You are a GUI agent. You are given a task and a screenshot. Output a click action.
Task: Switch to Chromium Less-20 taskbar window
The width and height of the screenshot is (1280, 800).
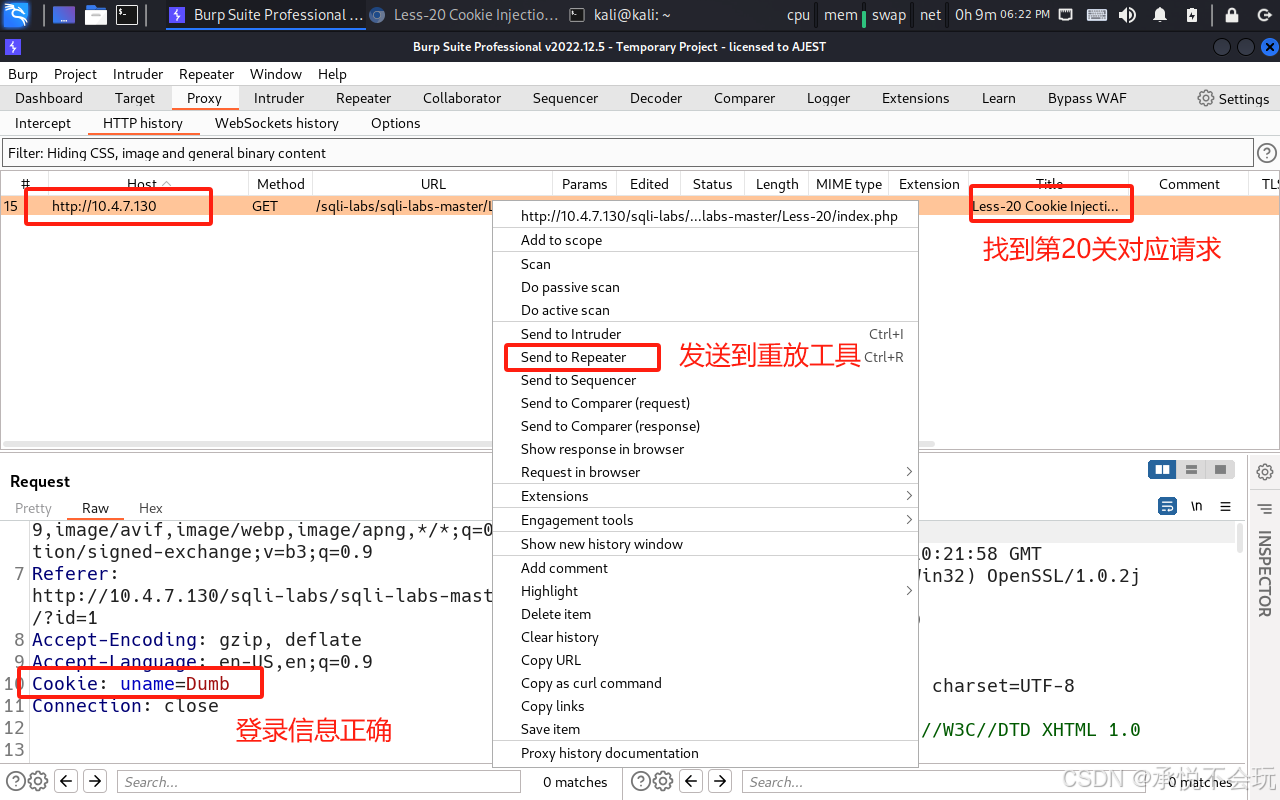pos(463,14)
